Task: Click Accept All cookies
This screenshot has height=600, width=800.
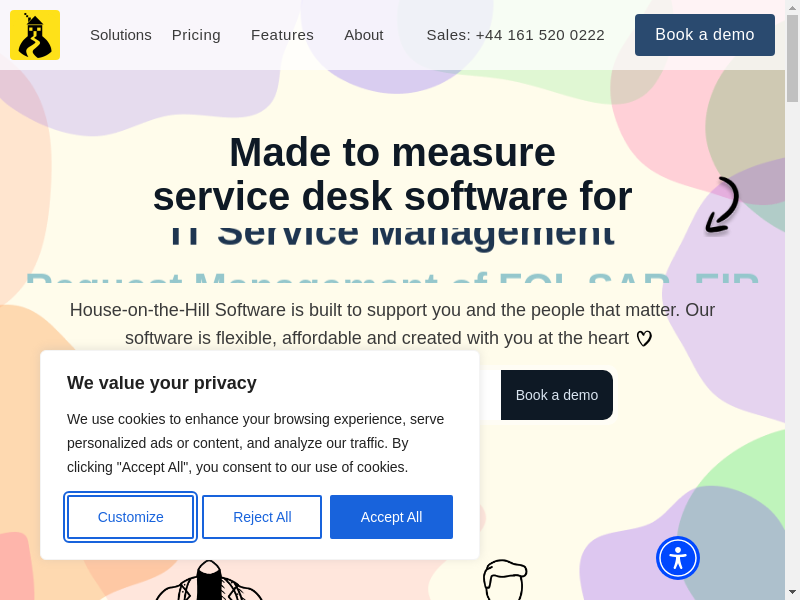Action: coord(391,517)
